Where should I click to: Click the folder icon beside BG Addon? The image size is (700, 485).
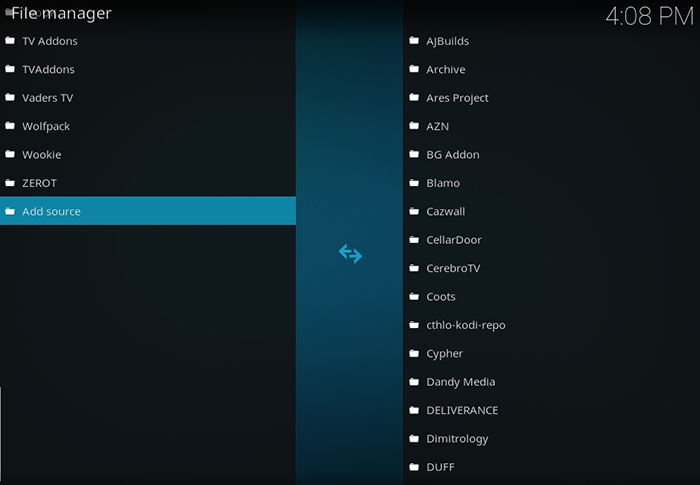tap(414, 155)
